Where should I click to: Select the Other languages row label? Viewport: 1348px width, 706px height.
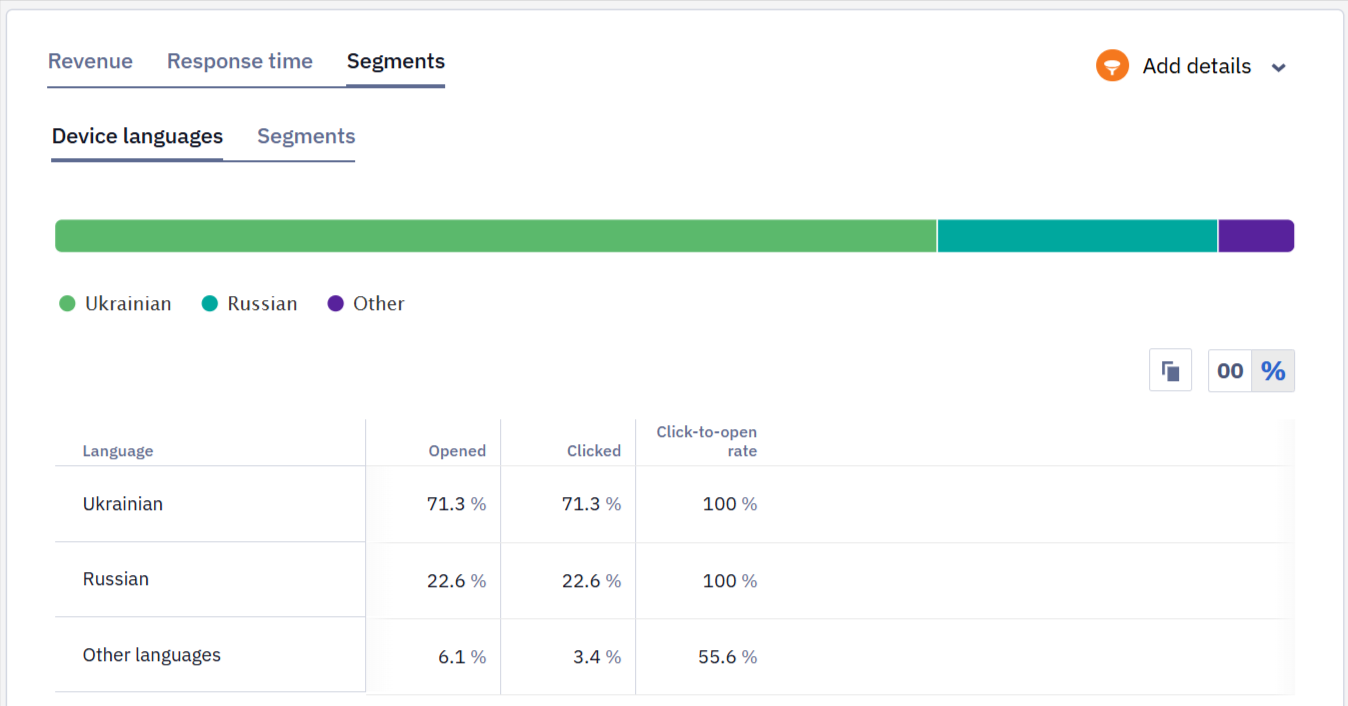[152, 655]
